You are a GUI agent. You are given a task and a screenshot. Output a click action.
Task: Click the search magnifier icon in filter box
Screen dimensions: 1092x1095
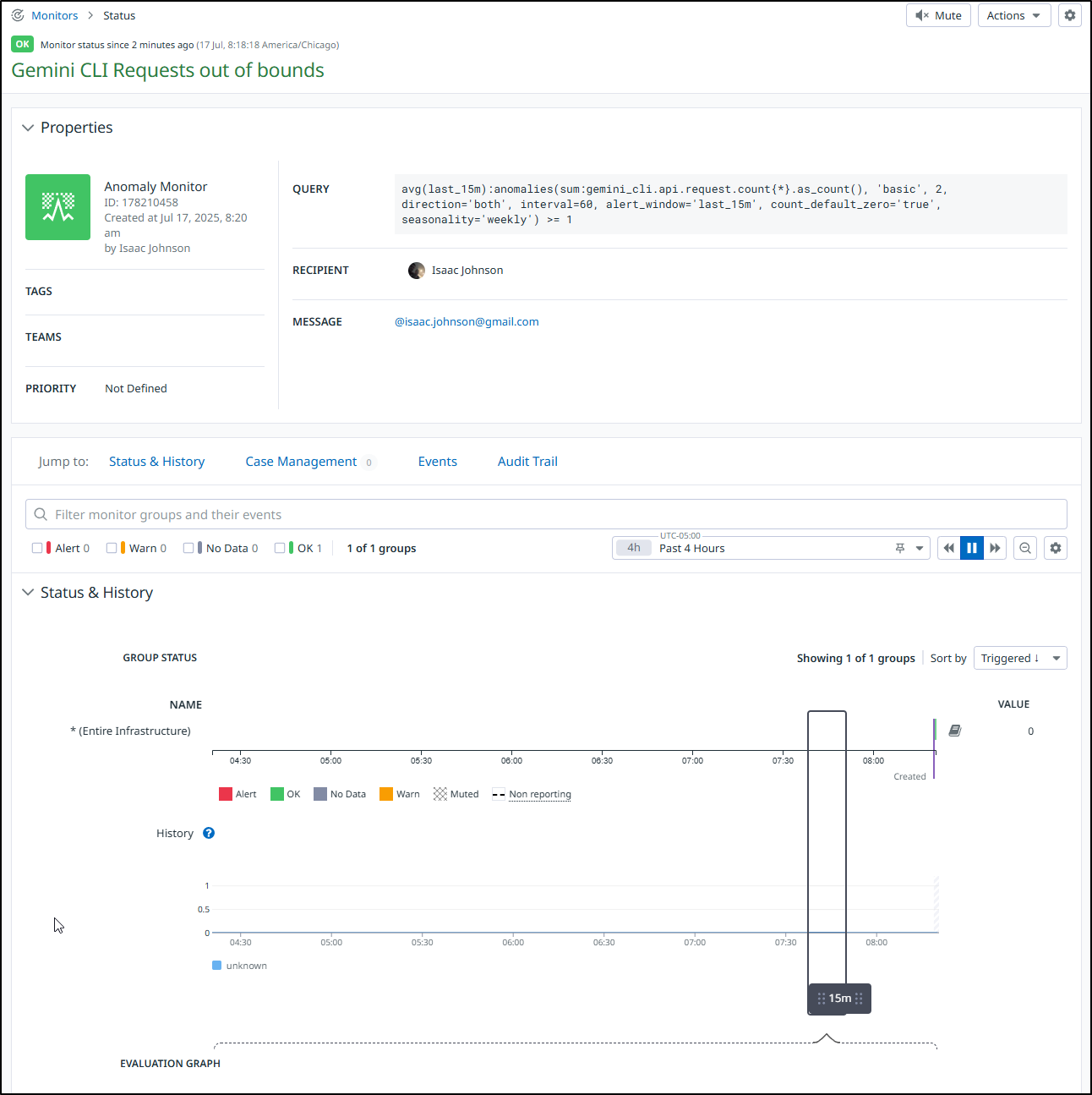tap(41, 514)
